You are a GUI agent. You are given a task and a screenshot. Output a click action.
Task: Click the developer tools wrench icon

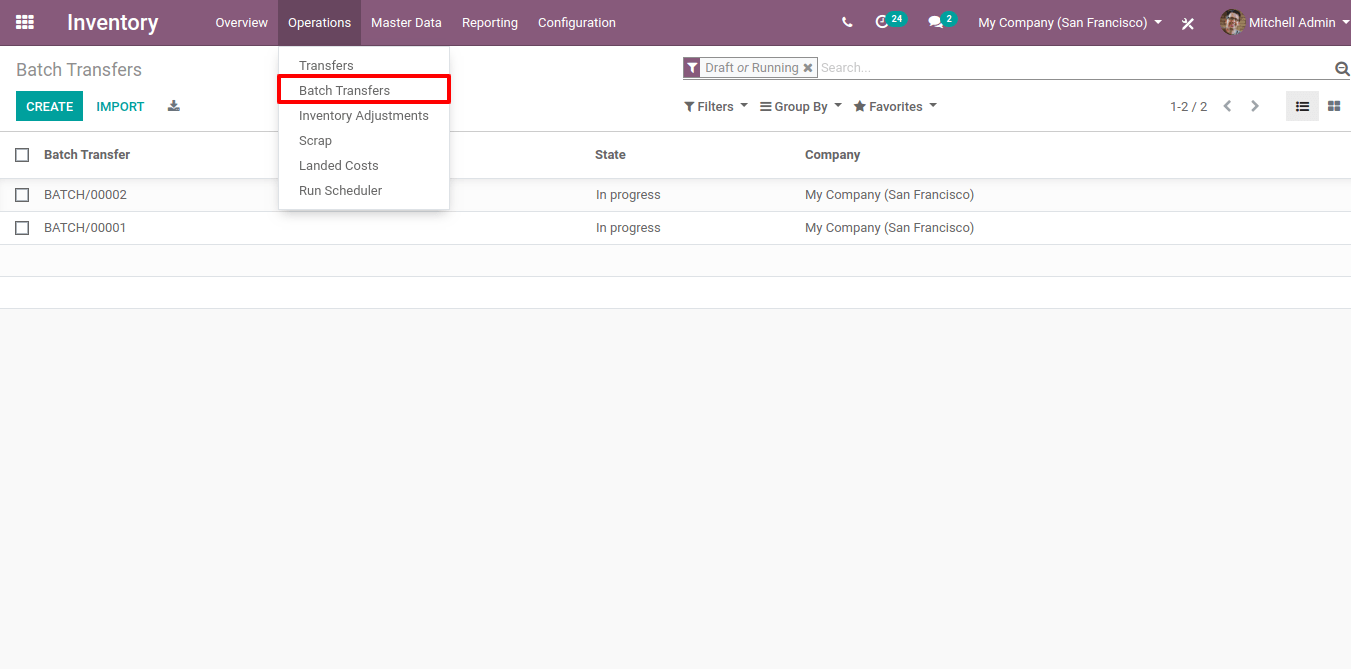coord(1187,22)
